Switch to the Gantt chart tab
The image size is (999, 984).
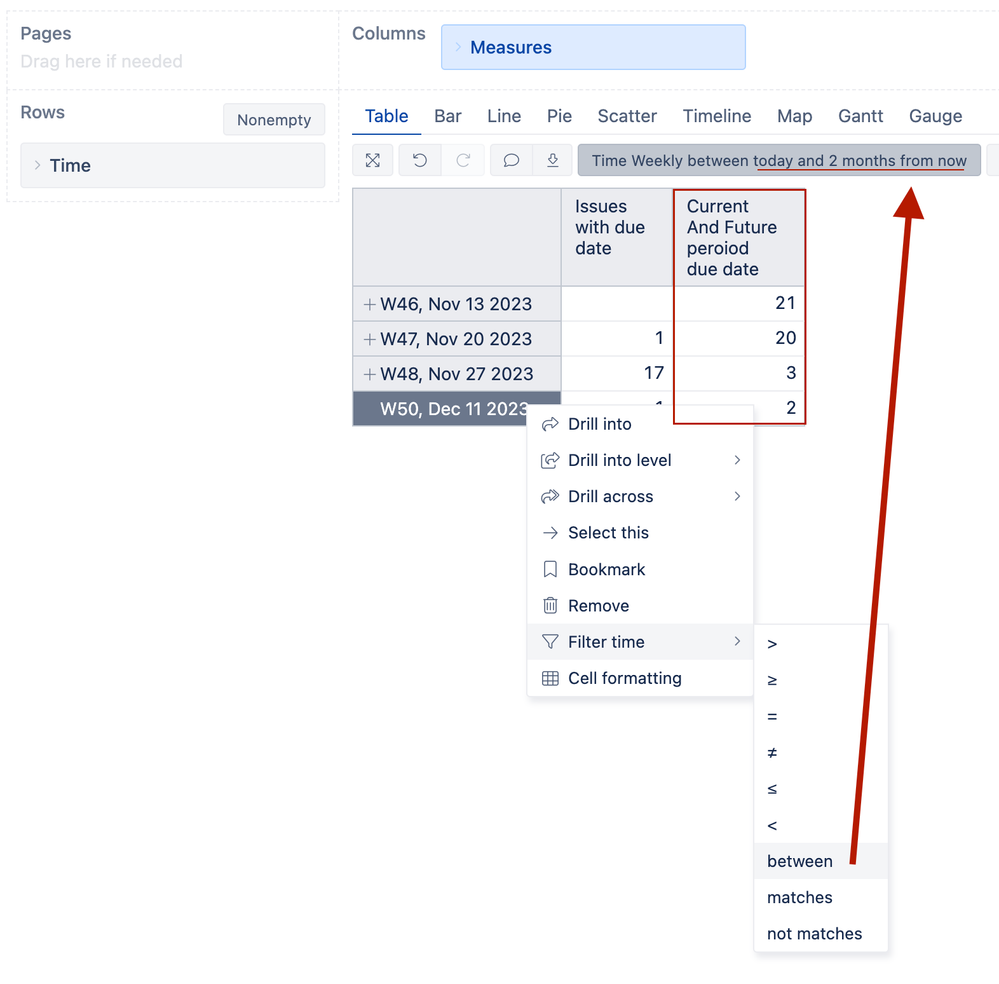pyautogui.click(x=860, y=116)
